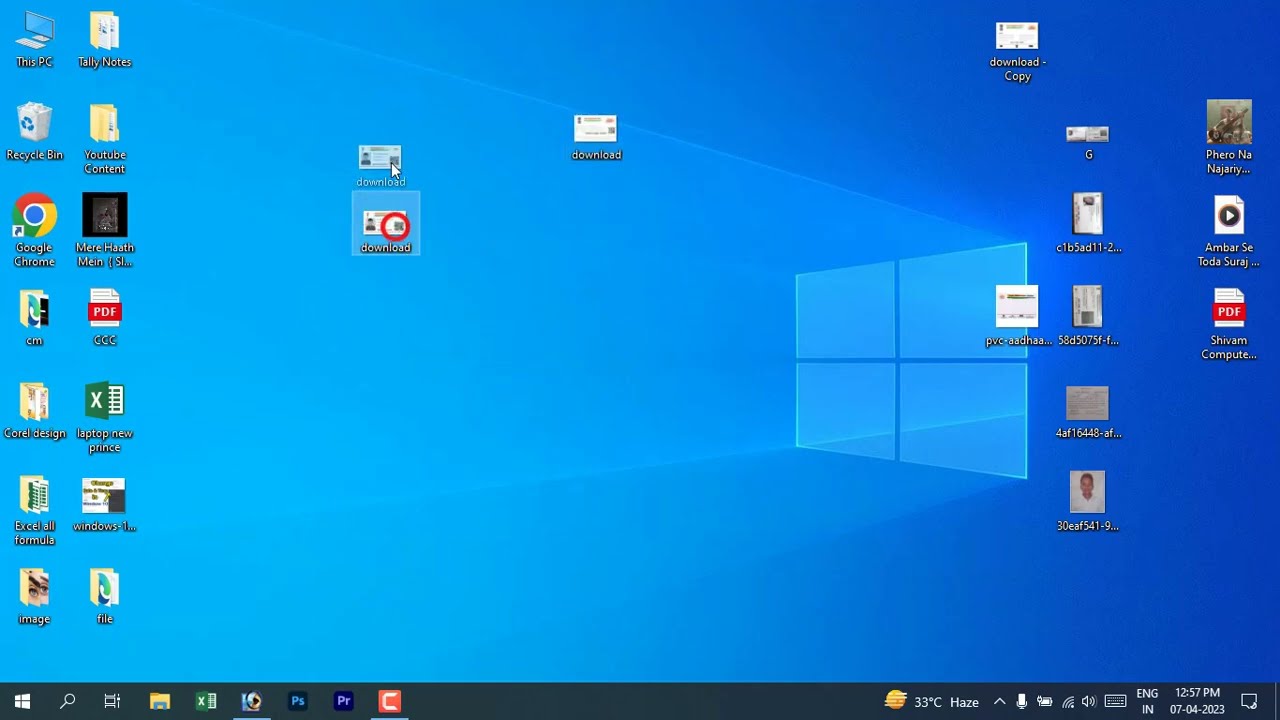Open Task View from the taskbar
This screenshot has height=720, width=1280.
click(112, 701)
